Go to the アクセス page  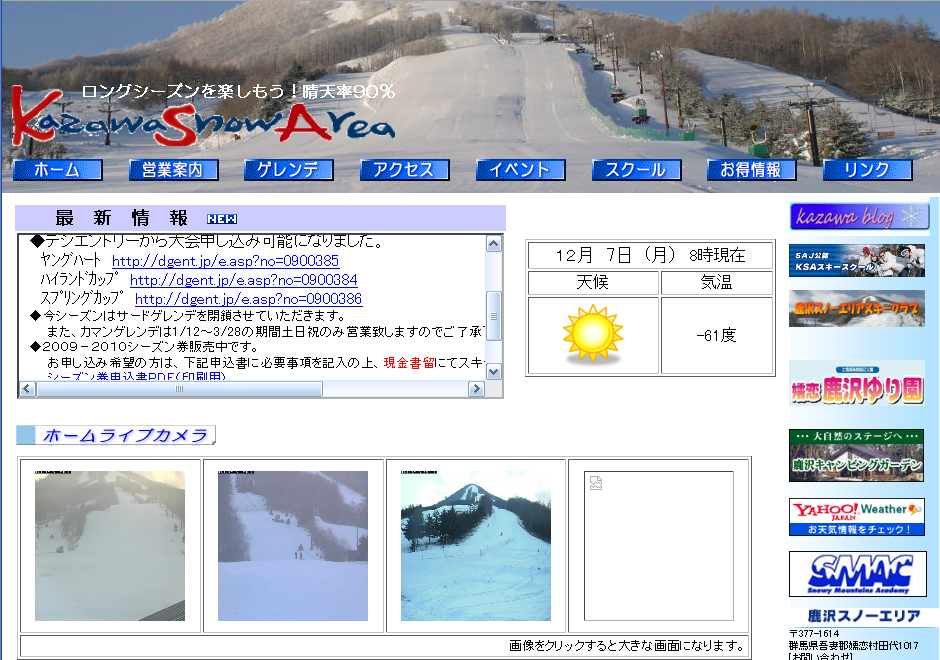(405, 170)
